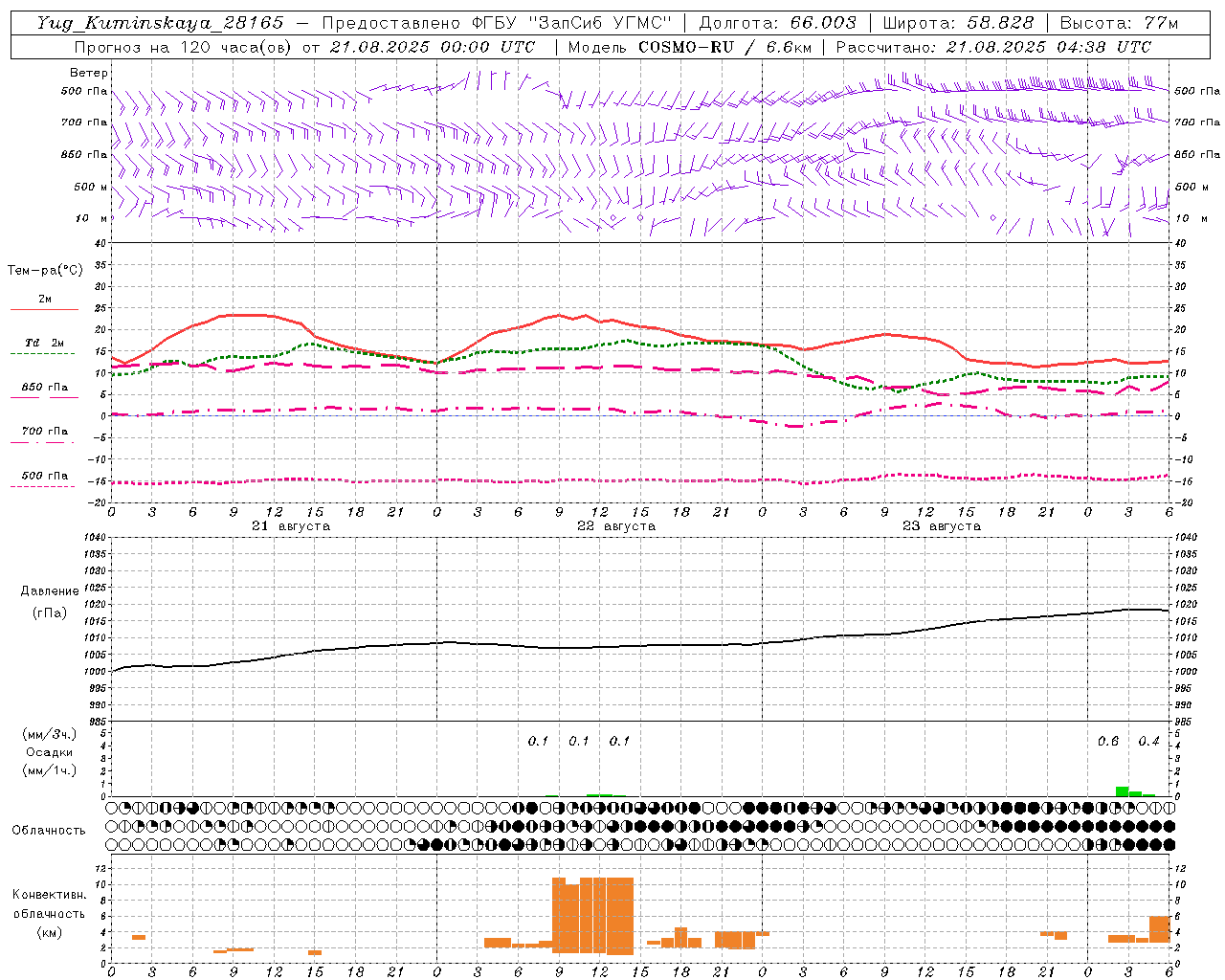Click the (мм/1ч.) precipitation unit label
This screenshot has height=980, width=1225.
pyautogui.click(x=49, y=770)
